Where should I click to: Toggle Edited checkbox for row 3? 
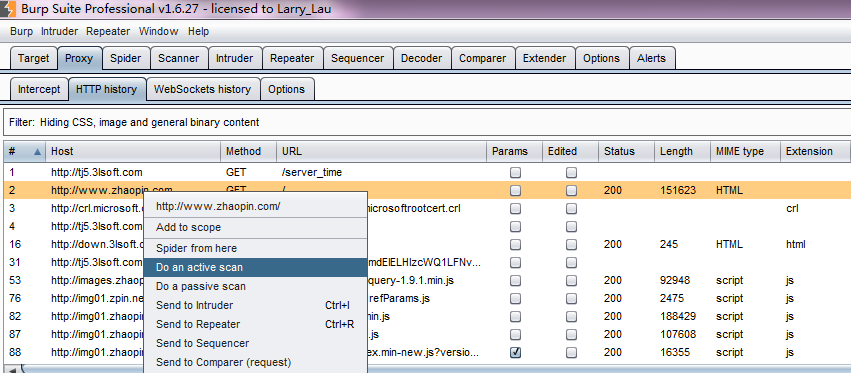[x=571, y=208]
